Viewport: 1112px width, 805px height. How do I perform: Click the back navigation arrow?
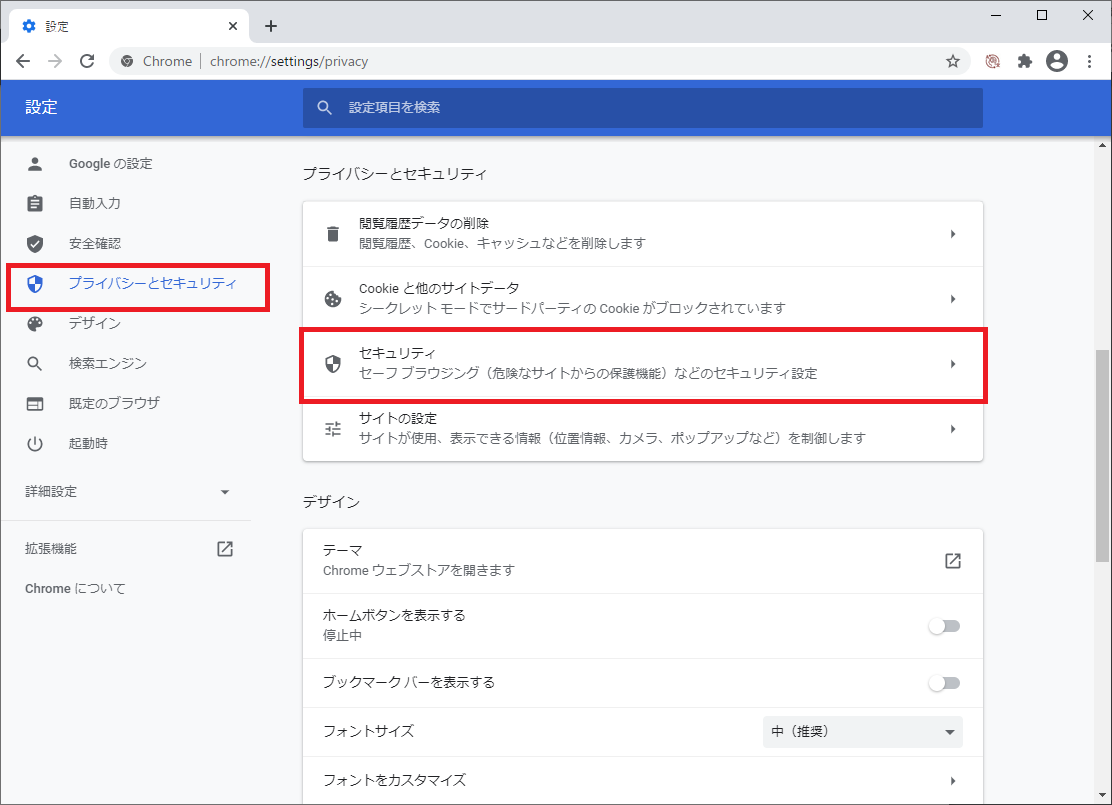[x=23, y=61]
